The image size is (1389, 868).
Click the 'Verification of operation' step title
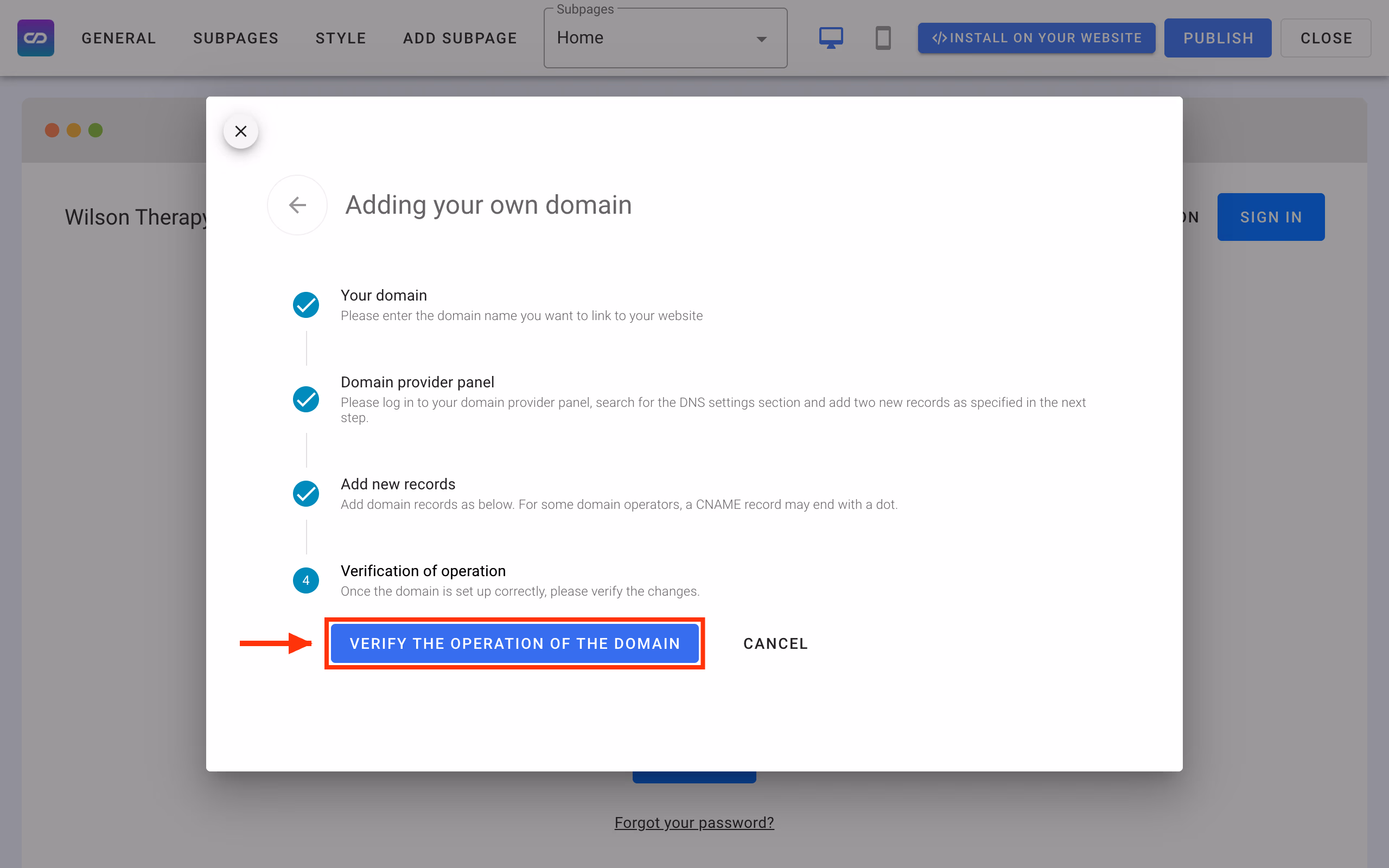(423, 571)
